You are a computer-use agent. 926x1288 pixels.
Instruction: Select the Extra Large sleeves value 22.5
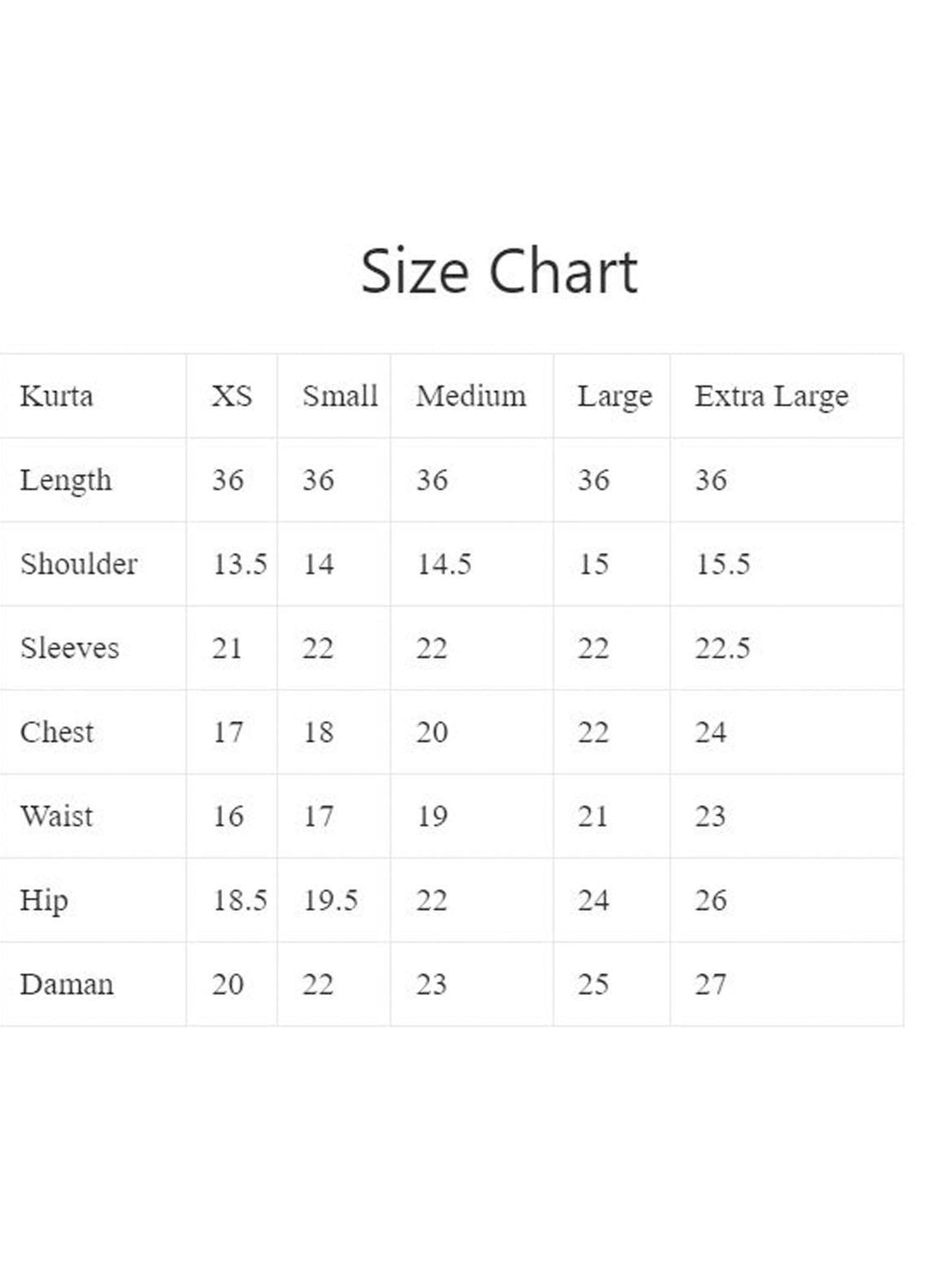coord(722,648)
